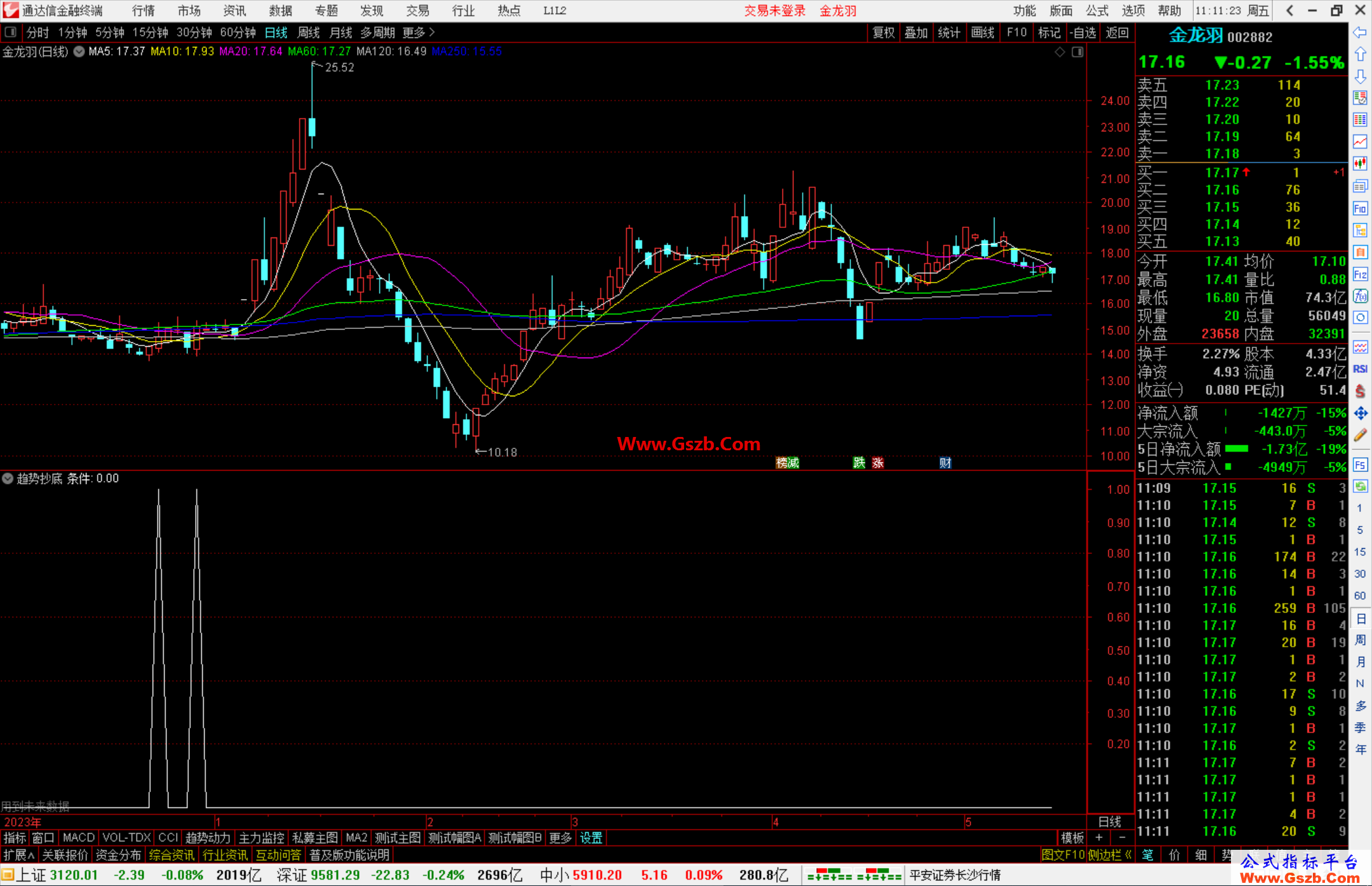
Task: Select the 日 daily period in right sidebar
Action: 1361,619
